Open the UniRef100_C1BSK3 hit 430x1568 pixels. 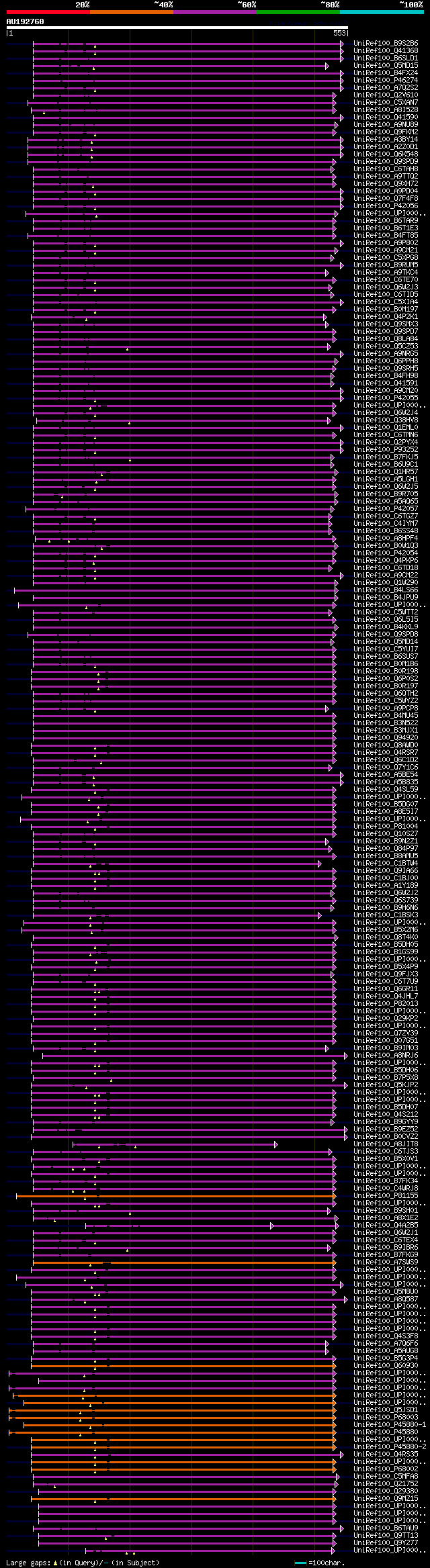tap(386, 915)
